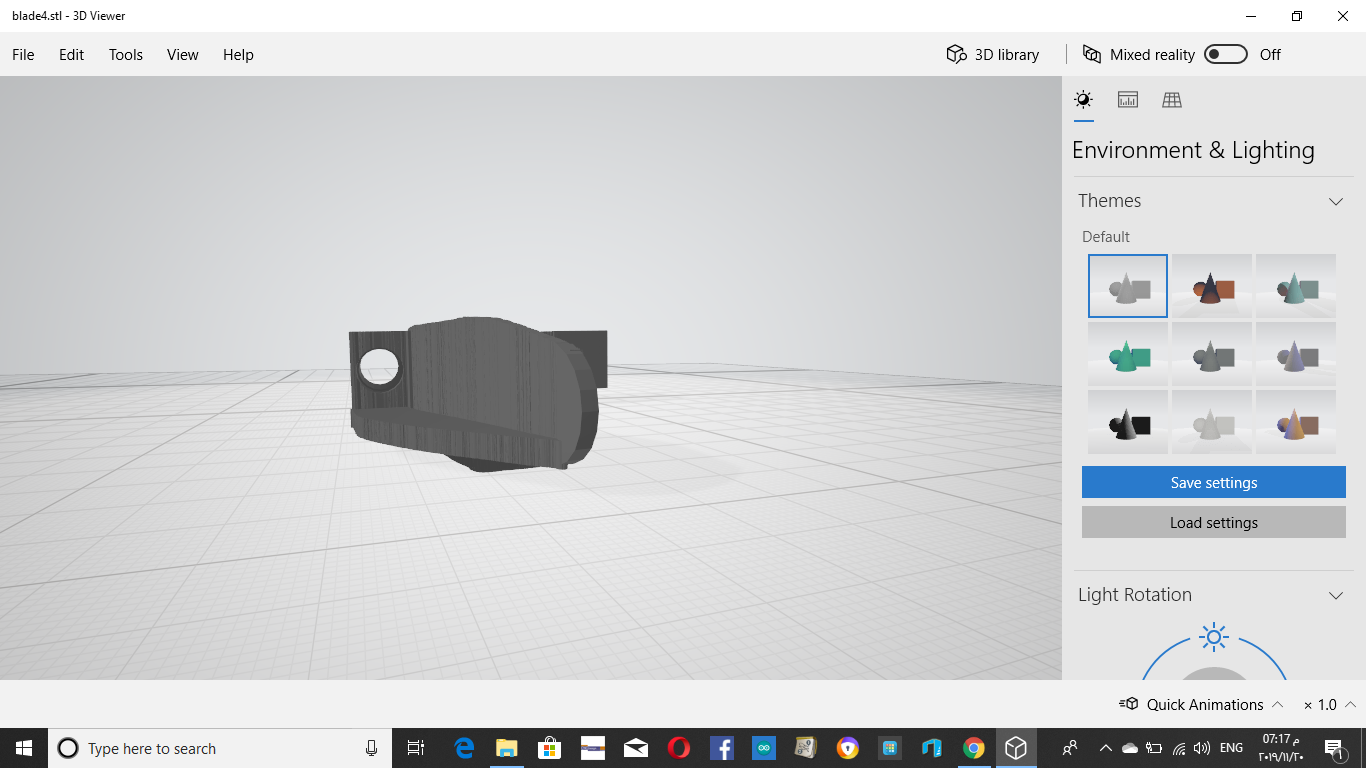Open the File menu
Image resolution: width=1366 pixels, height=768 pixels.
[x=23, y=55]
